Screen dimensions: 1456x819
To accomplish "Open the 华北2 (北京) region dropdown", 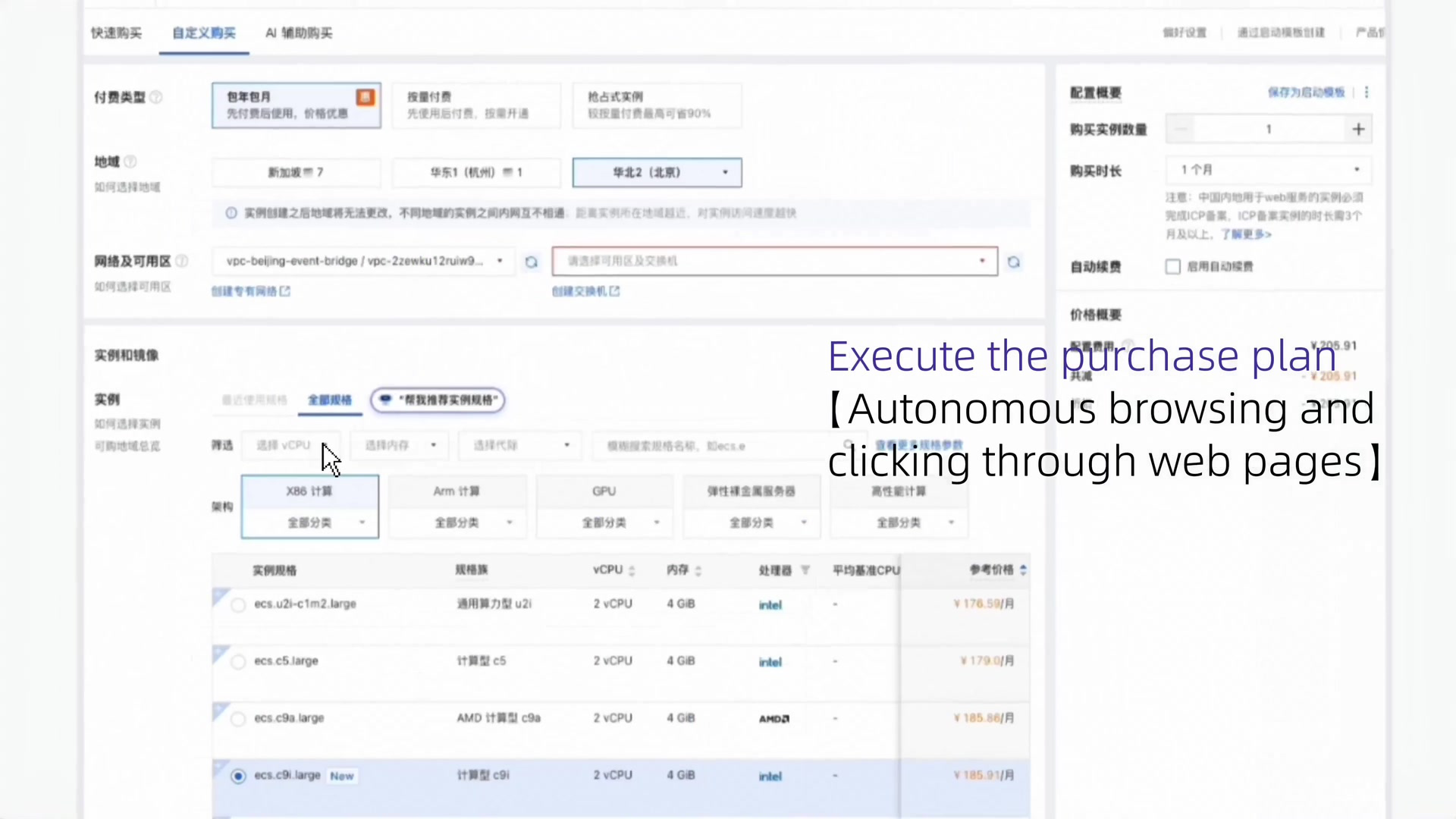I will point(657,173).
